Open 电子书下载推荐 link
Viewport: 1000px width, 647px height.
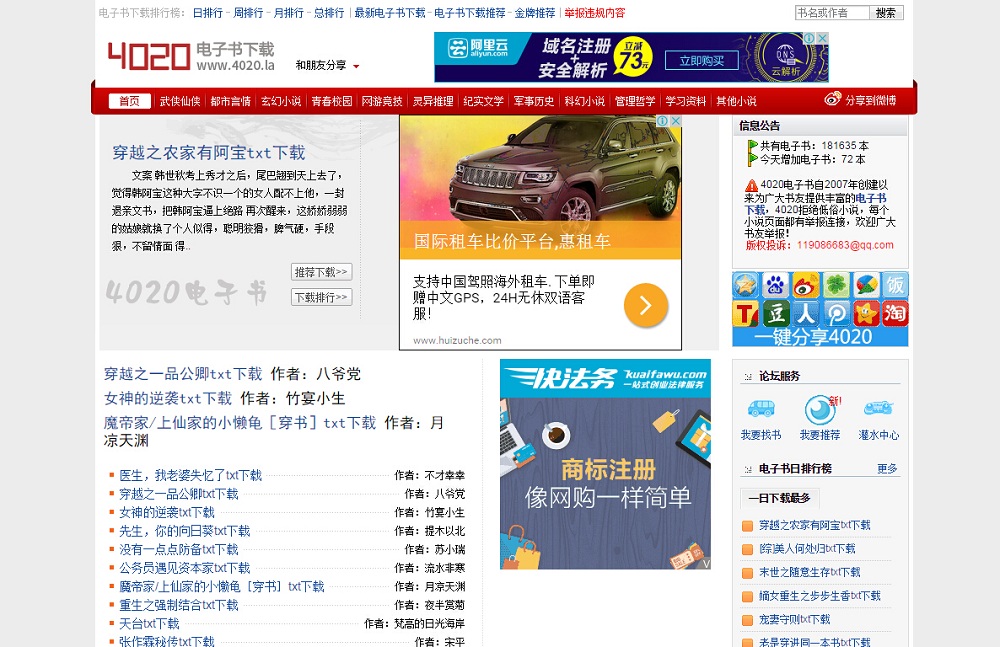click(469, 13)
